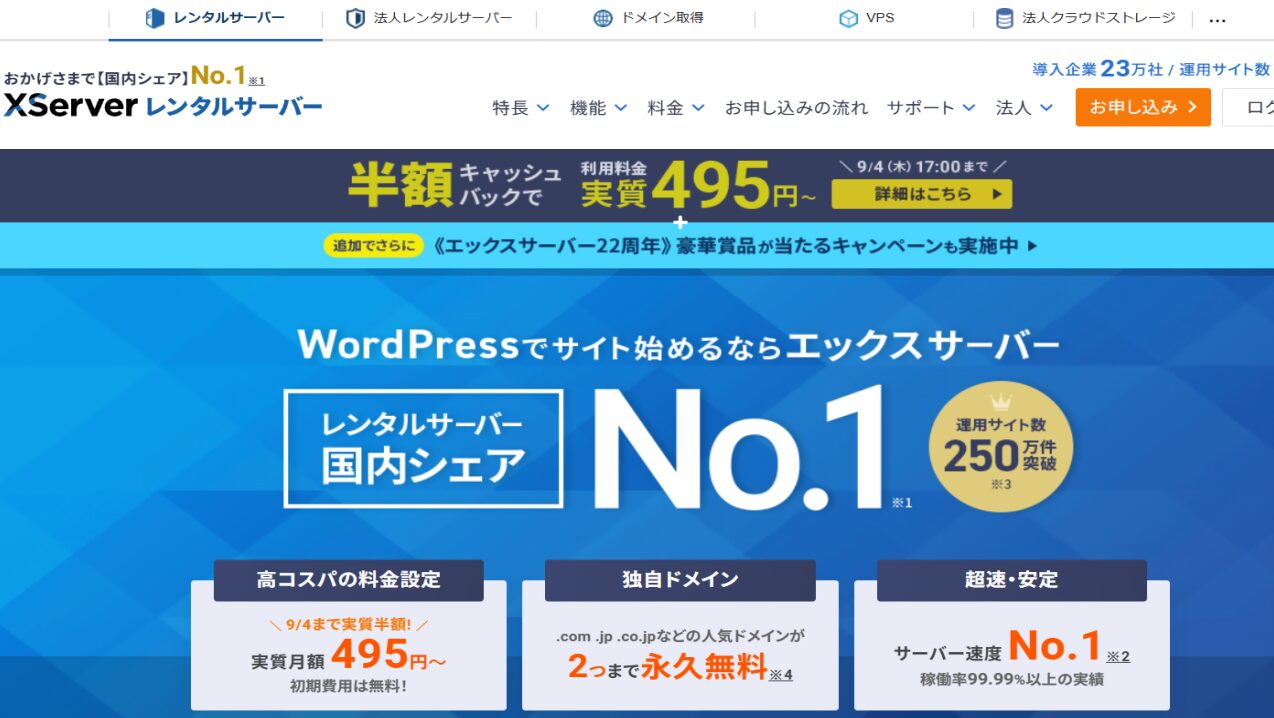
Task: Click the 実質月額 495円 price text
Action: (x=348, y=656)
